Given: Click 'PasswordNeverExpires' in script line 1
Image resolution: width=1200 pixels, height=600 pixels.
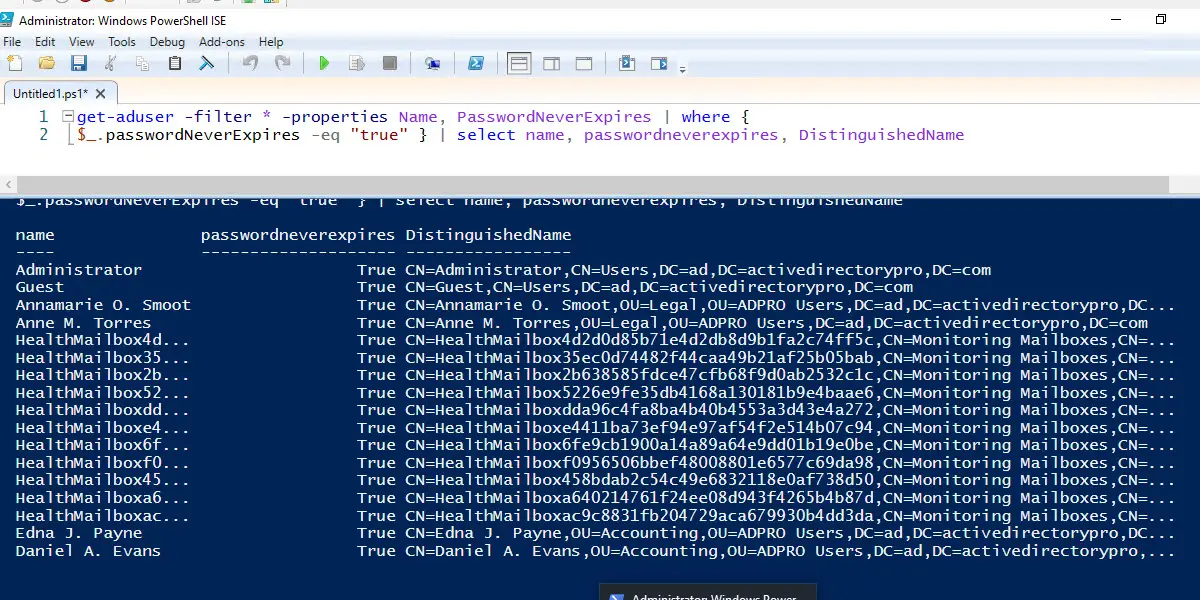Looking at the screenshot, I should click(x=553, y=117).
